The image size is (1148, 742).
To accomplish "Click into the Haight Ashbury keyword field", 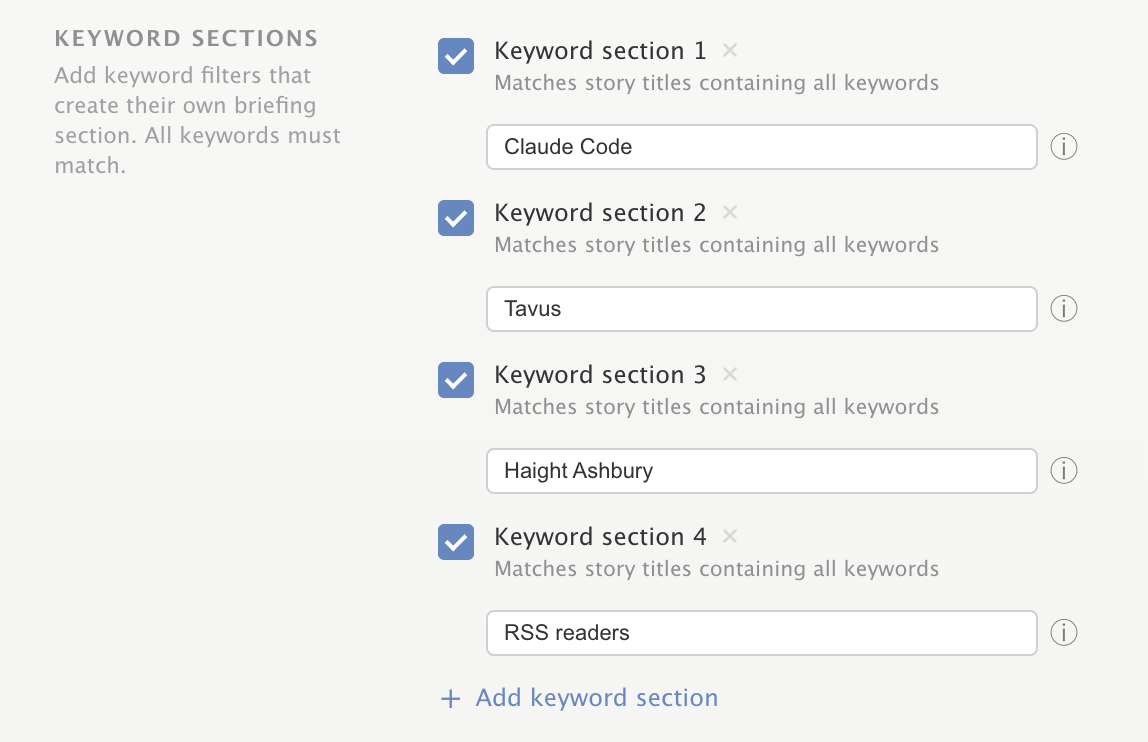I will [x=761, y=471].
